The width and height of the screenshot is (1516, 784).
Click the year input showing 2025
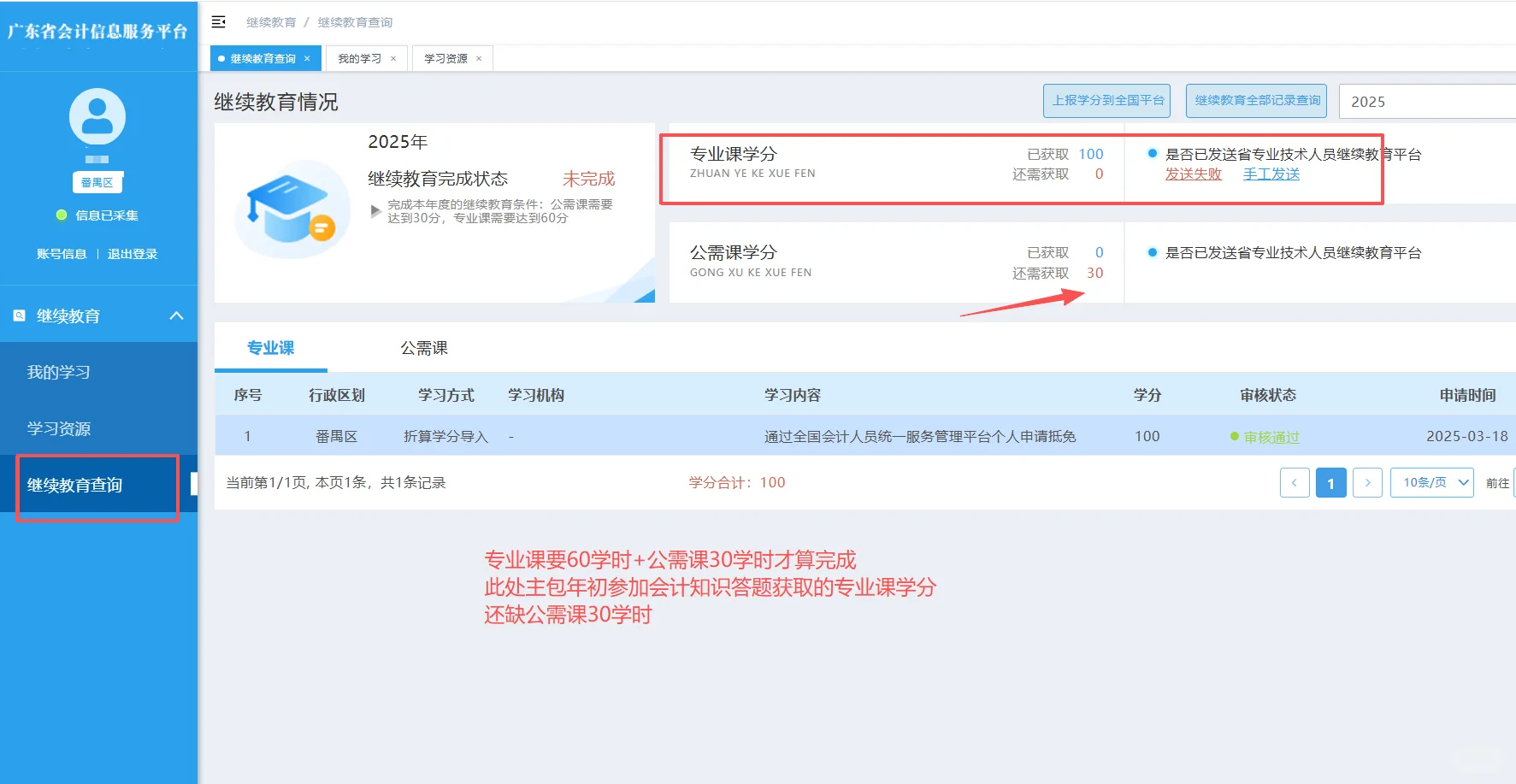click(x=1427, y=101)
